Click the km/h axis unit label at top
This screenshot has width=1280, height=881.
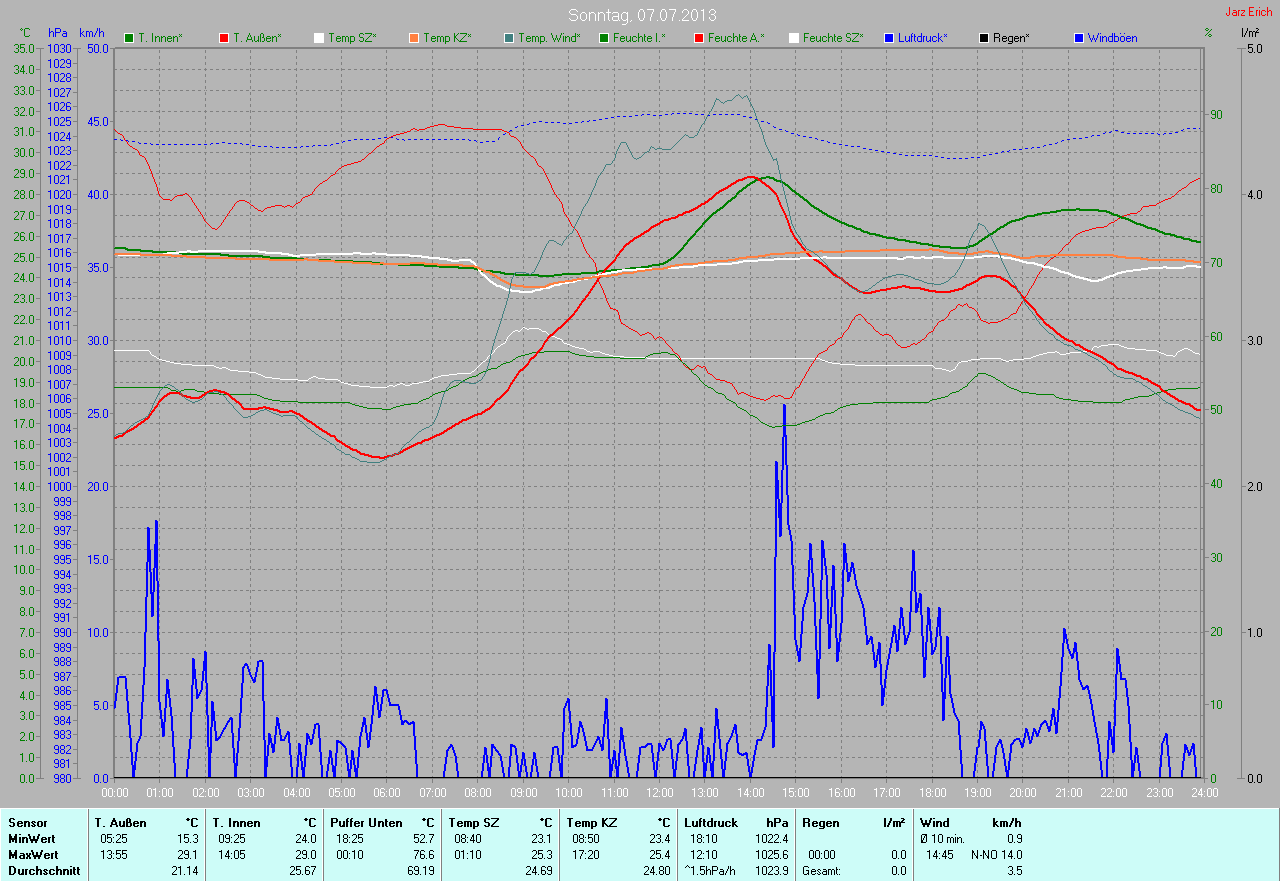tap(91, 33)
